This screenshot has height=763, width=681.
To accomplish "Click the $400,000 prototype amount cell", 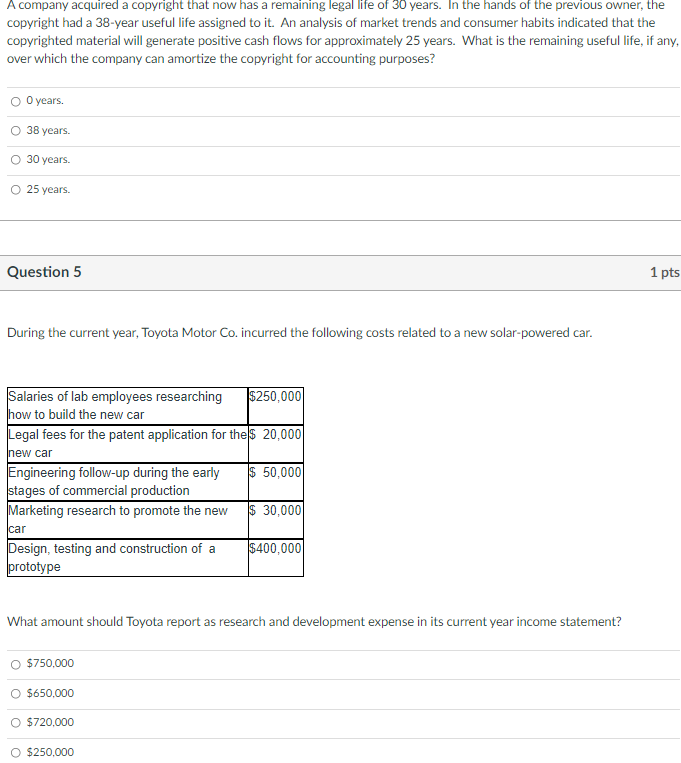I will [276, 558].
